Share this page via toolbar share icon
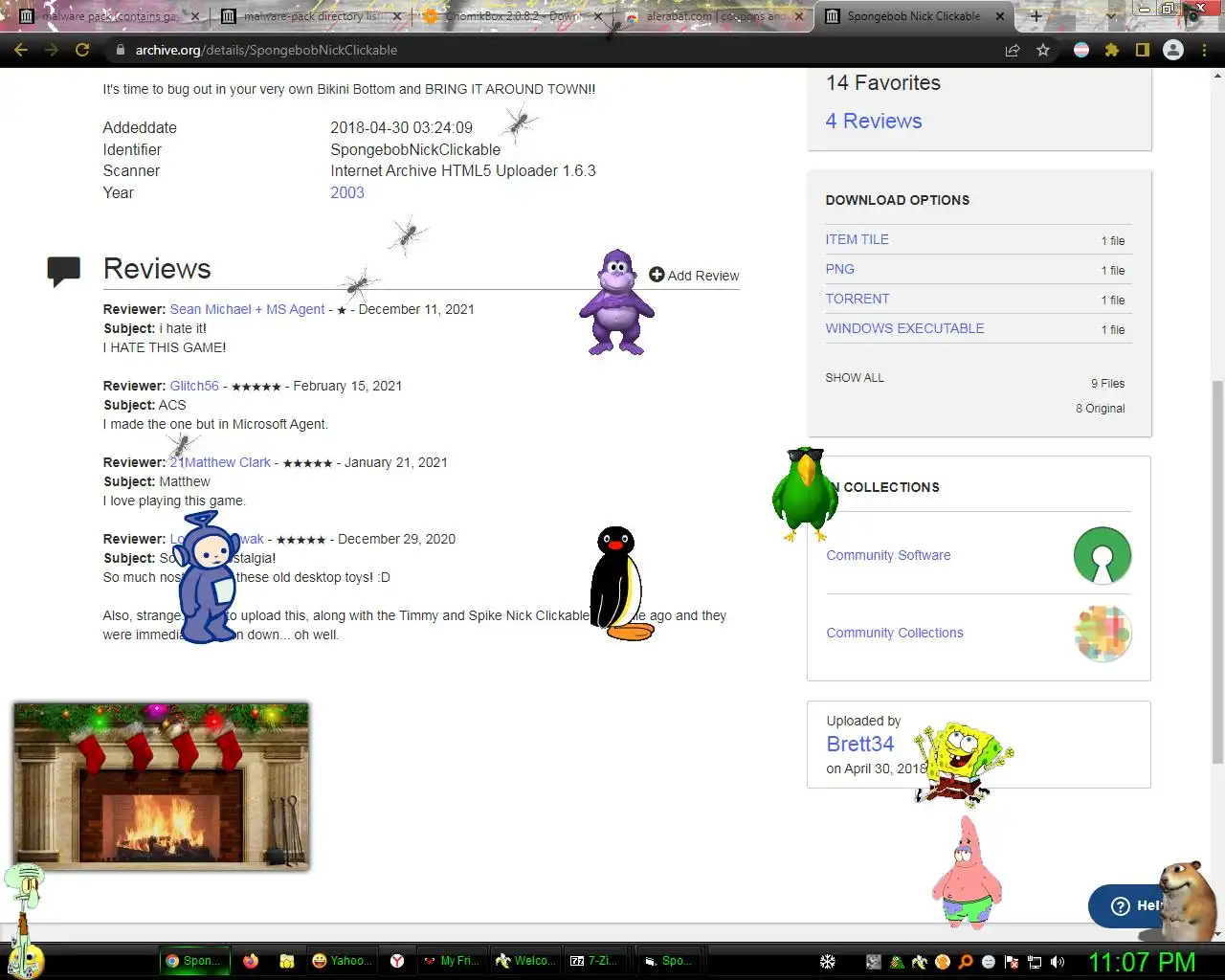1225x980 pixels. tap(1013, 50)
